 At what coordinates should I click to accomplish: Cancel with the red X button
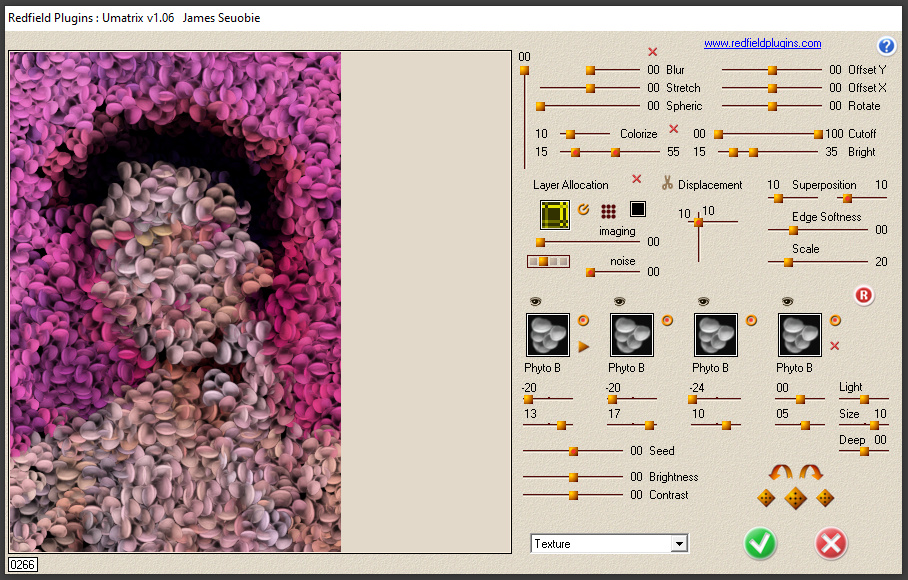click(831, 544)
